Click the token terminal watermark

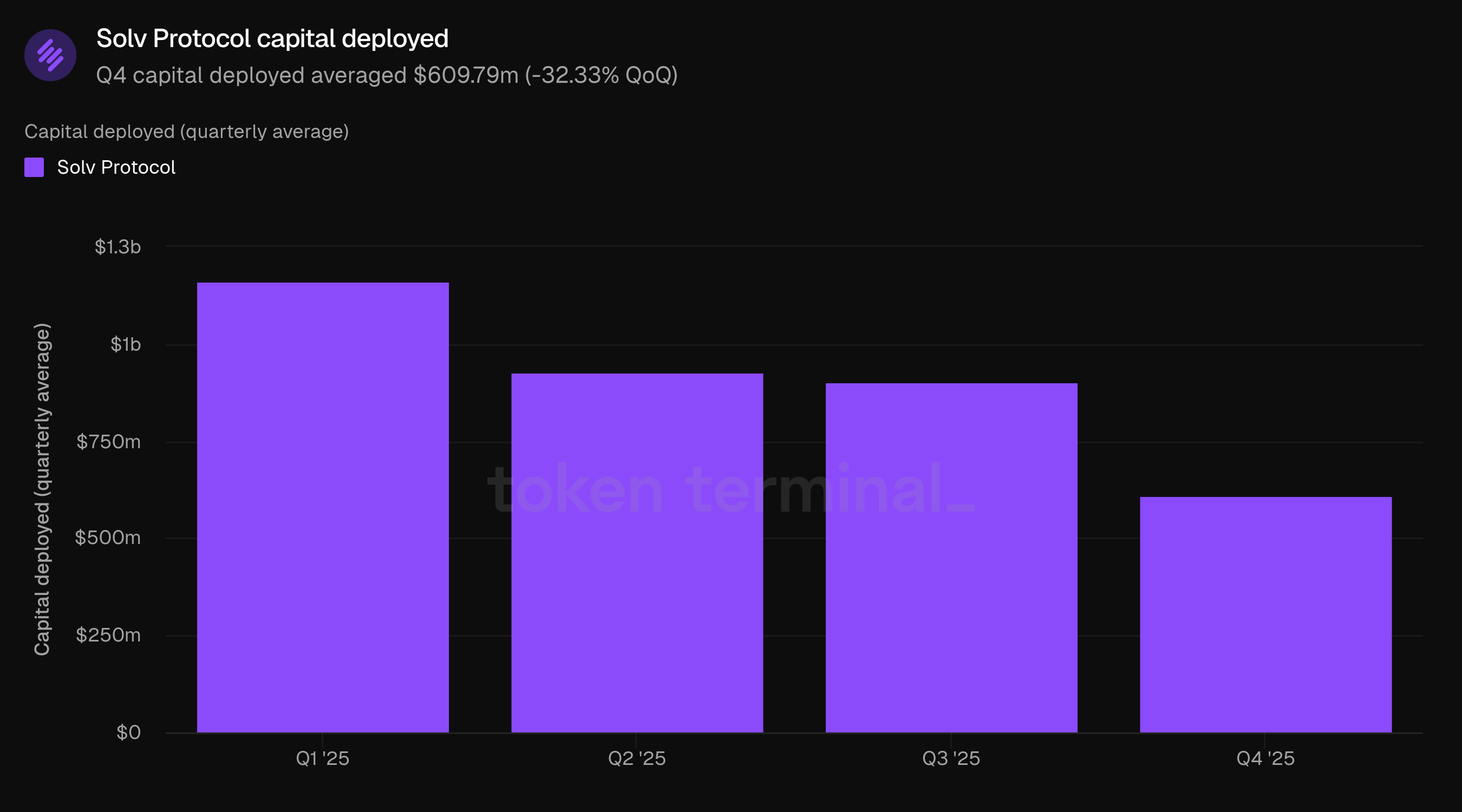coord(730,489)
